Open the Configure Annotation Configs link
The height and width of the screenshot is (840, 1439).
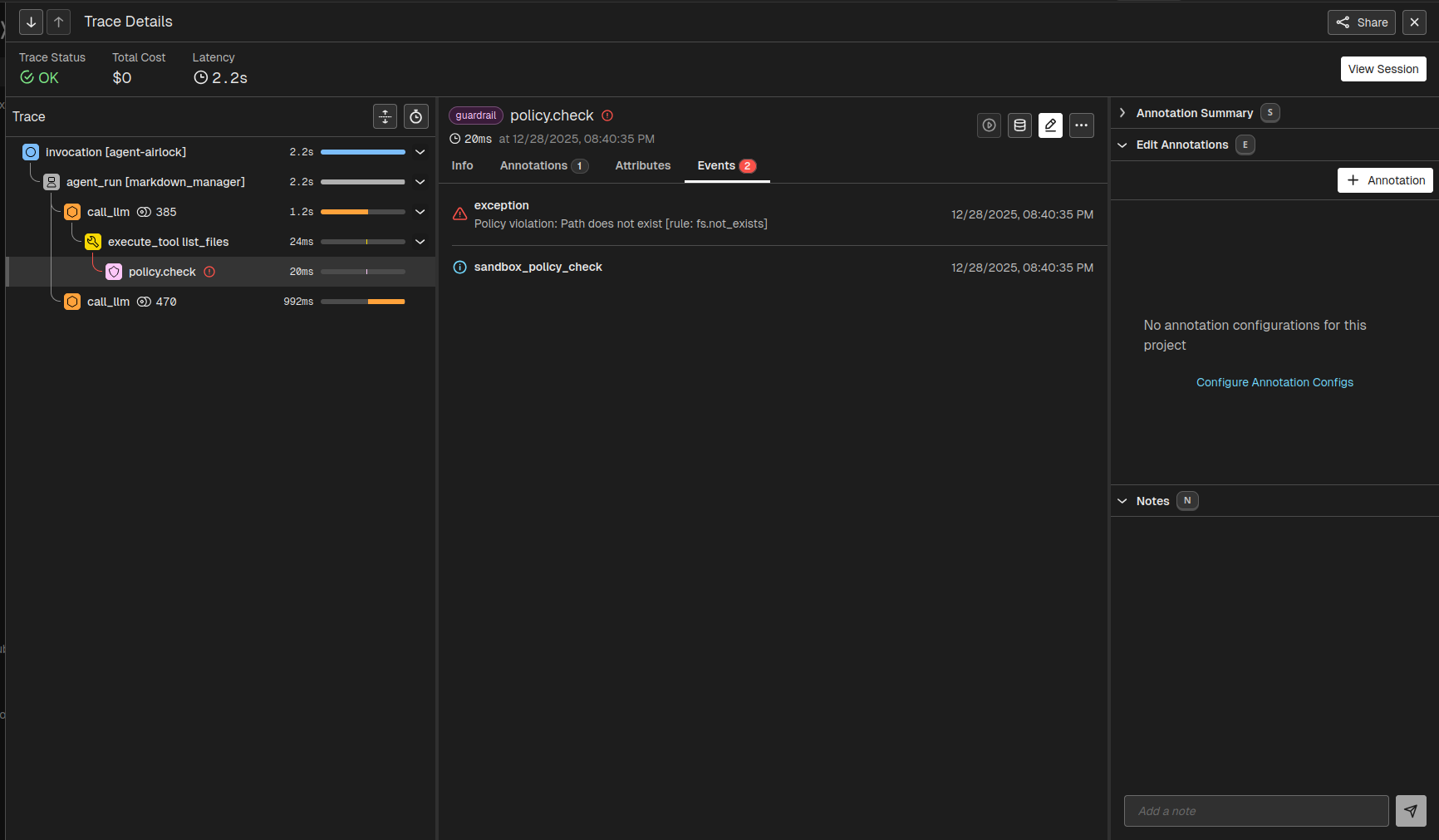point(1274,382)
